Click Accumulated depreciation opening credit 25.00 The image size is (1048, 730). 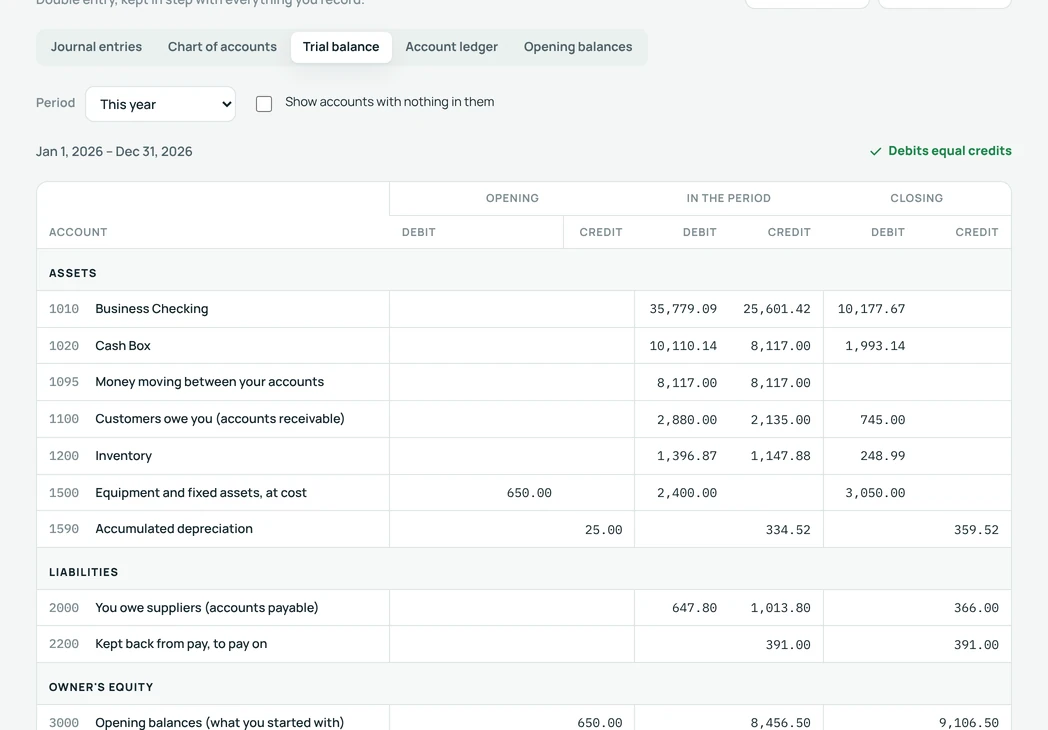coord(604,529)
